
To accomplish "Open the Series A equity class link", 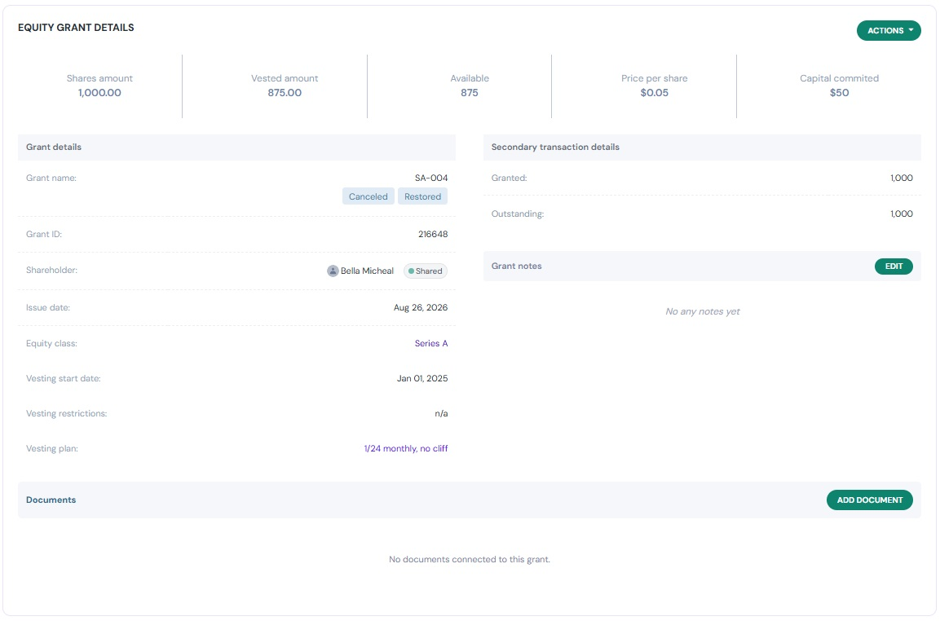I will (431, 343).
